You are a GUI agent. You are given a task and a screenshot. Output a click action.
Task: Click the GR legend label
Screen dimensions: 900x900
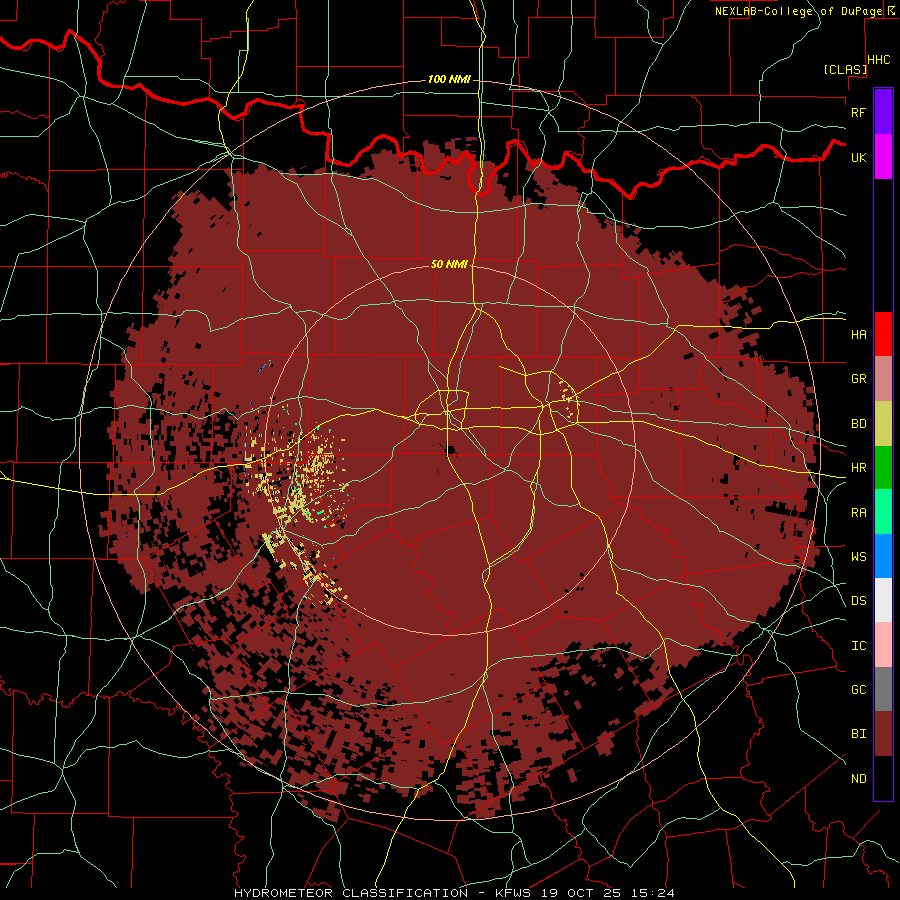click(859, 379)
